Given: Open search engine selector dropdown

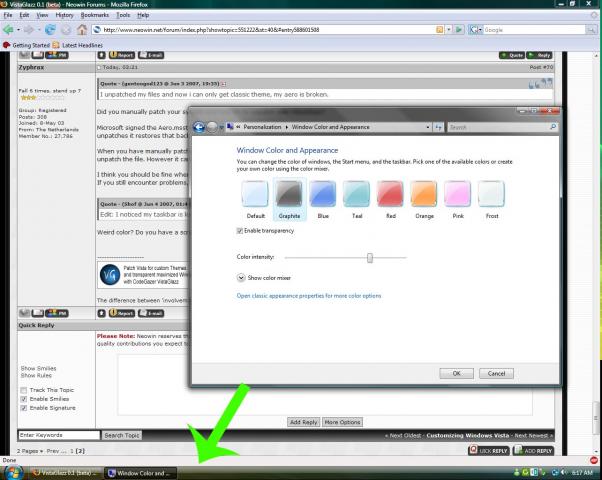Looking at the screenshot, I should point(475,30).
